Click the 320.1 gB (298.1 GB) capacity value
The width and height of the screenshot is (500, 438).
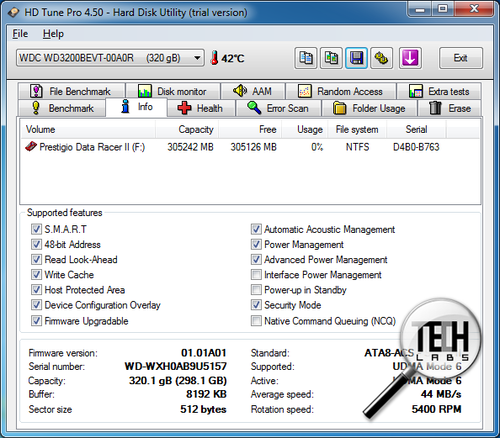tap(178, 380)
